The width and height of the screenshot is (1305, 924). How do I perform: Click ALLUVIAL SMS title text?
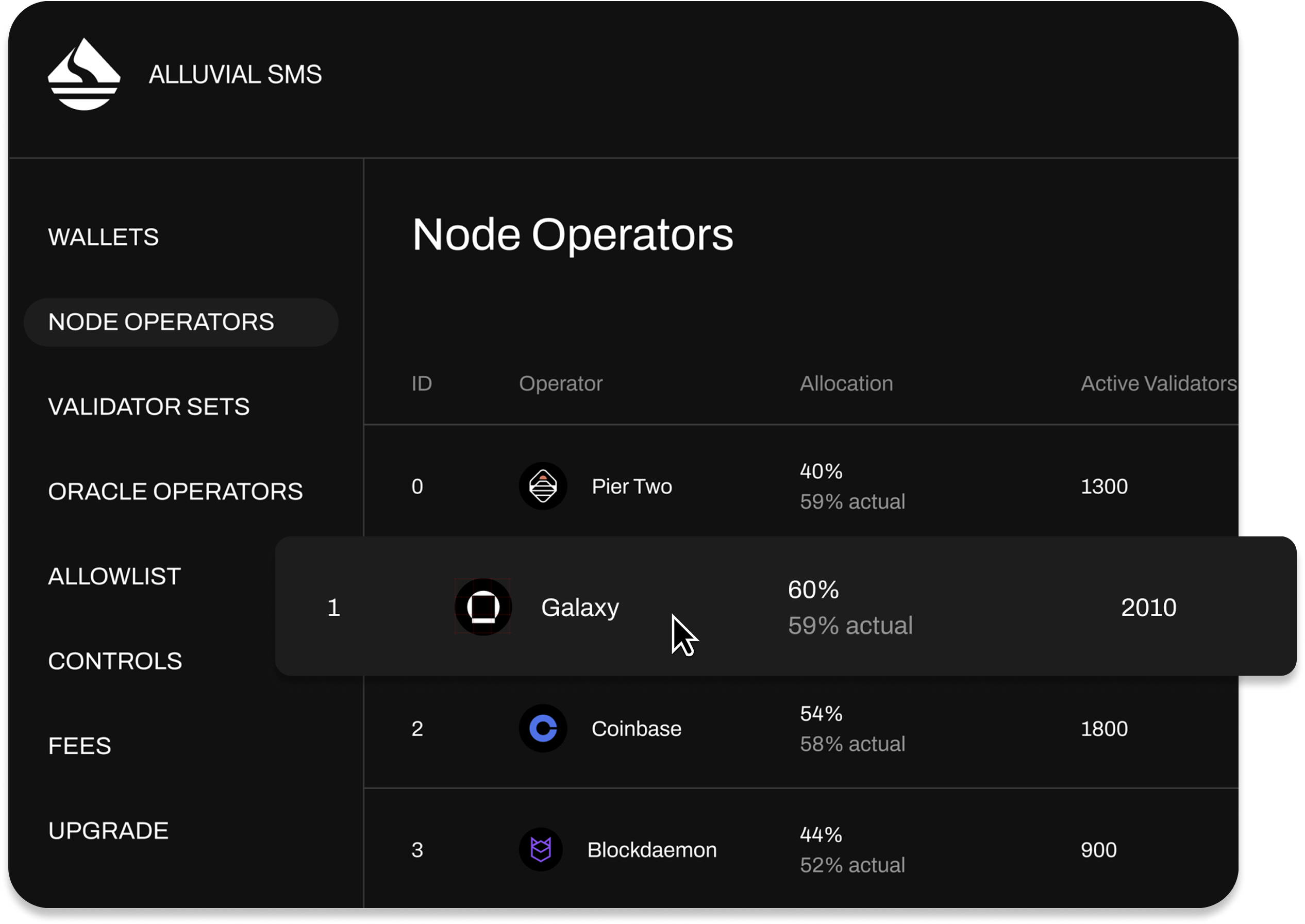(235, 75)
